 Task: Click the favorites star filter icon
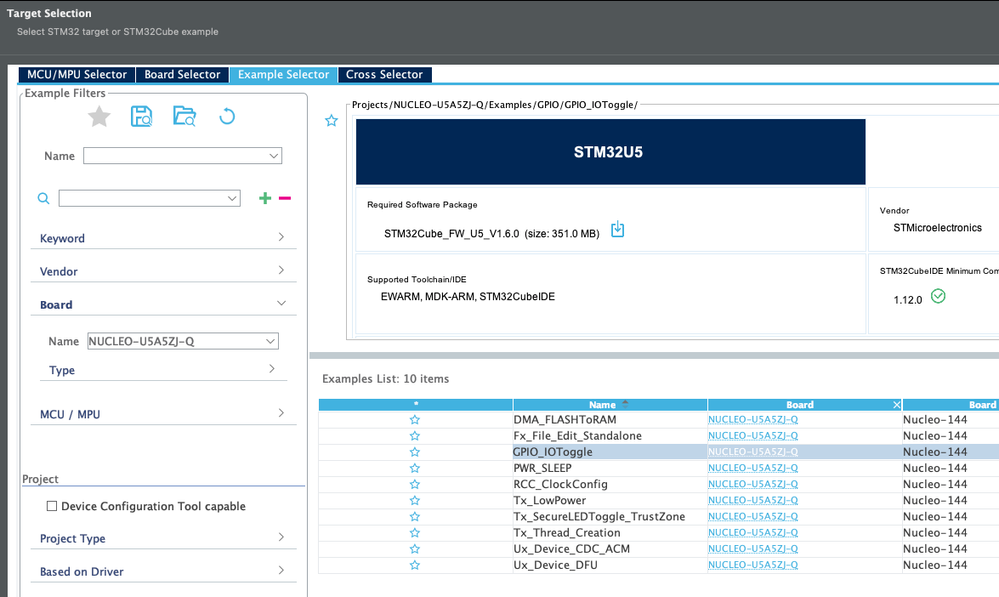(99, 117)
